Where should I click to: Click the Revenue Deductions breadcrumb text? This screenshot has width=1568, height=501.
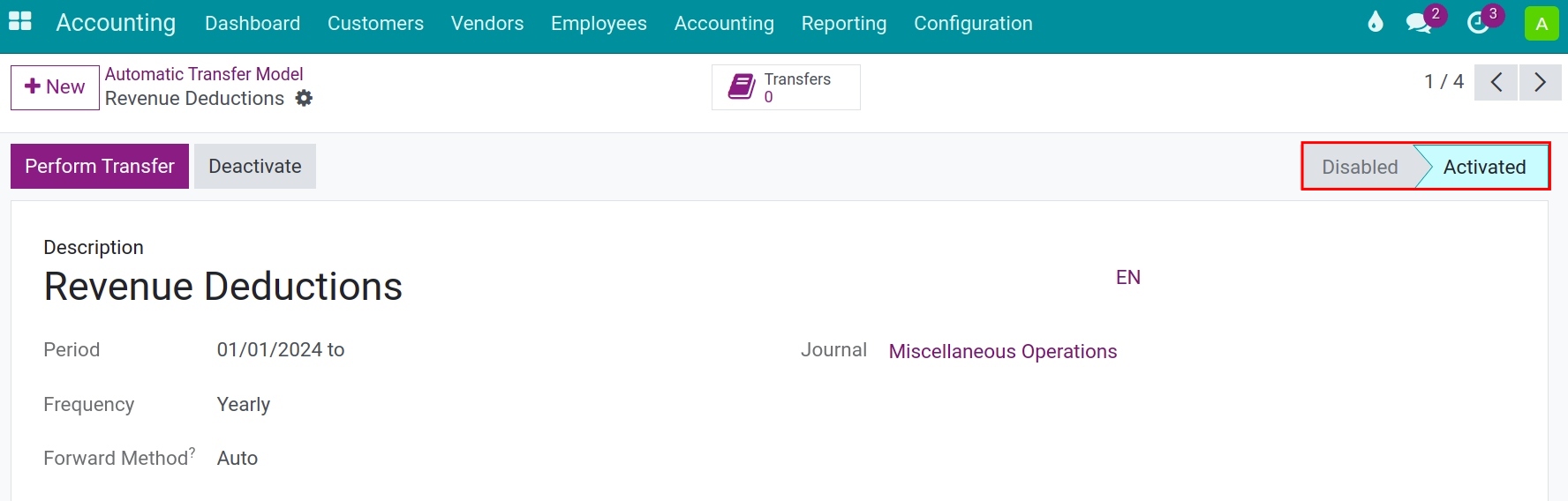click(x=194, y=99)
